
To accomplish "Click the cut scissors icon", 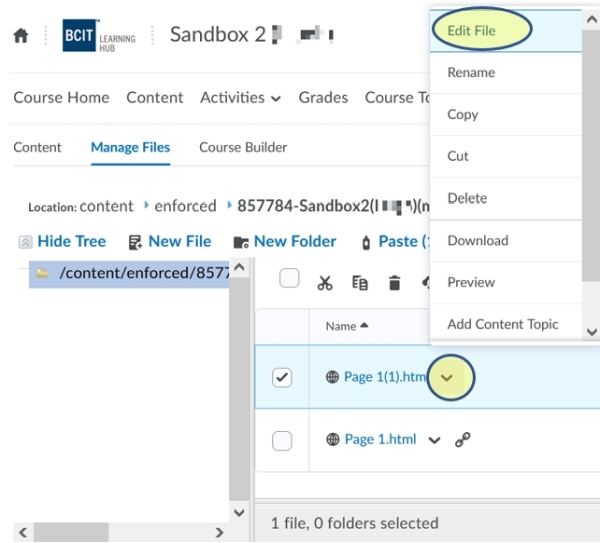I will coord(325,283).
